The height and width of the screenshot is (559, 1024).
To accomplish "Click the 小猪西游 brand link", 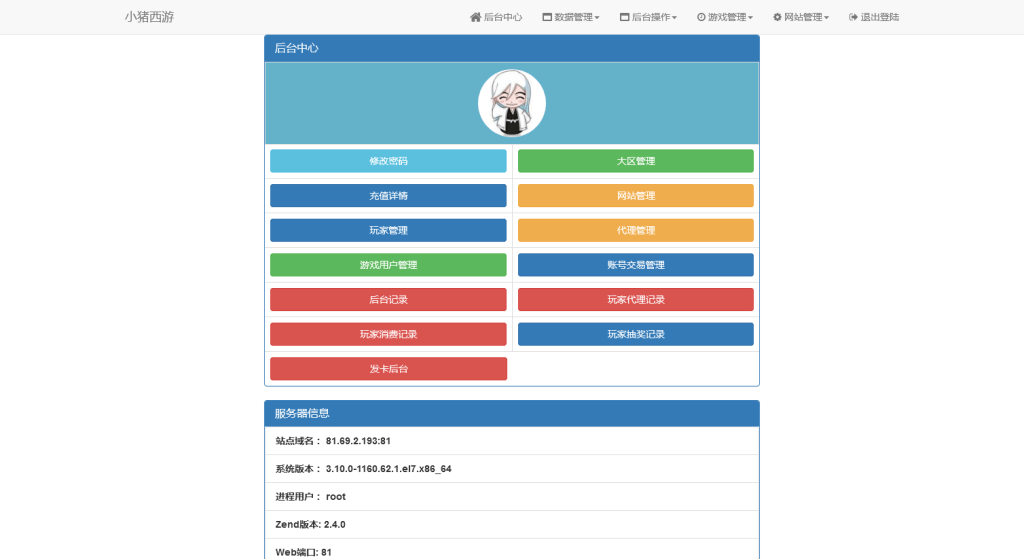I will pyautogui.click(x=150, y=17).
